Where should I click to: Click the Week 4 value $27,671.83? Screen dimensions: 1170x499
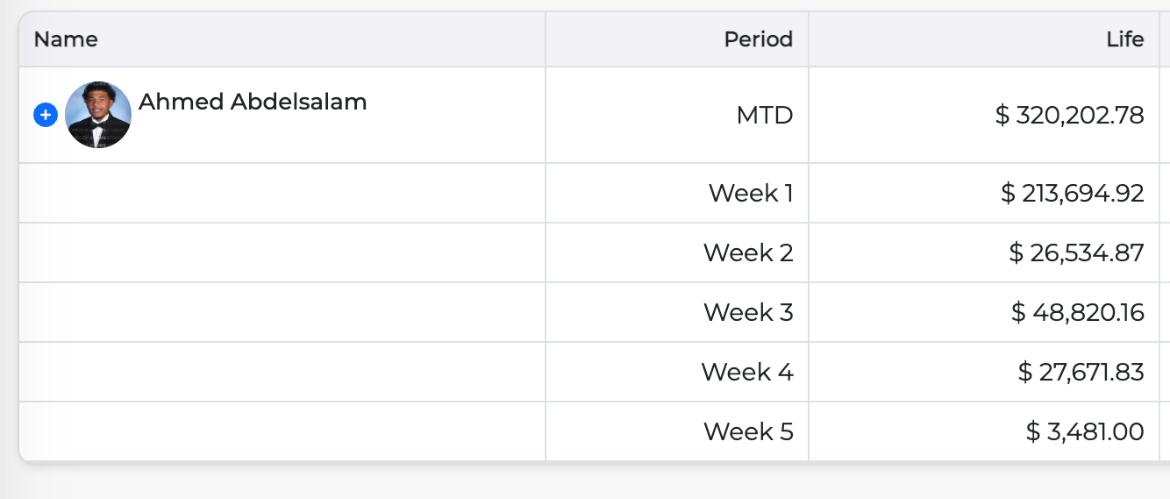[1080, 372]
